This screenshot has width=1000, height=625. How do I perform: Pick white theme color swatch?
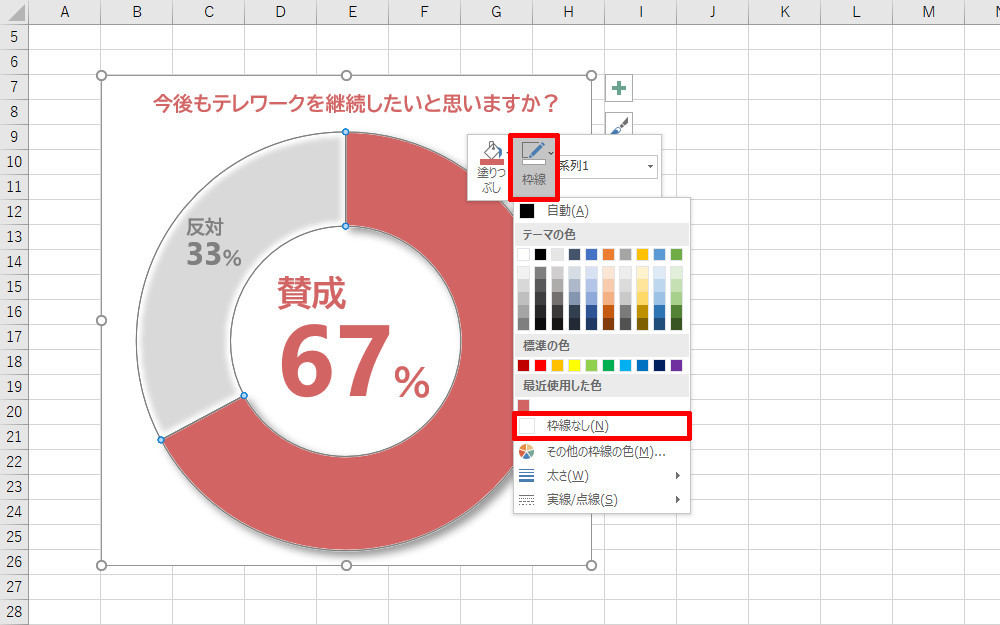524,254
